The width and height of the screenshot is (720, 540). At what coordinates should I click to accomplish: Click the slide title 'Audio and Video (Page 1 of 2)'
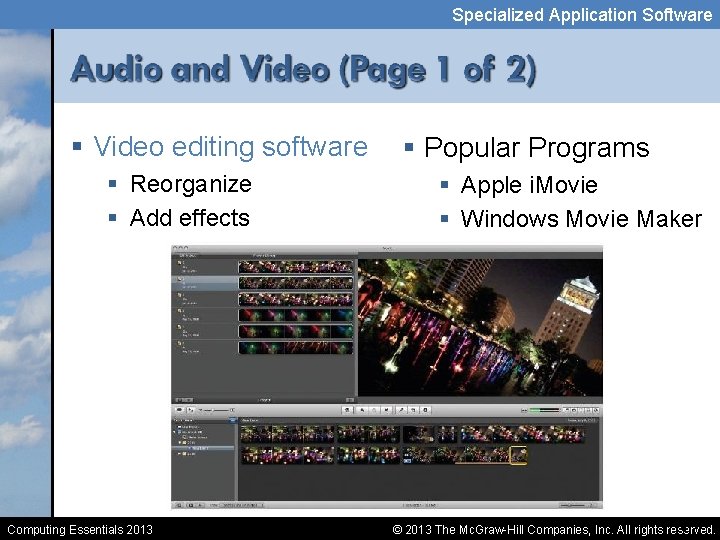coord(304,70)
